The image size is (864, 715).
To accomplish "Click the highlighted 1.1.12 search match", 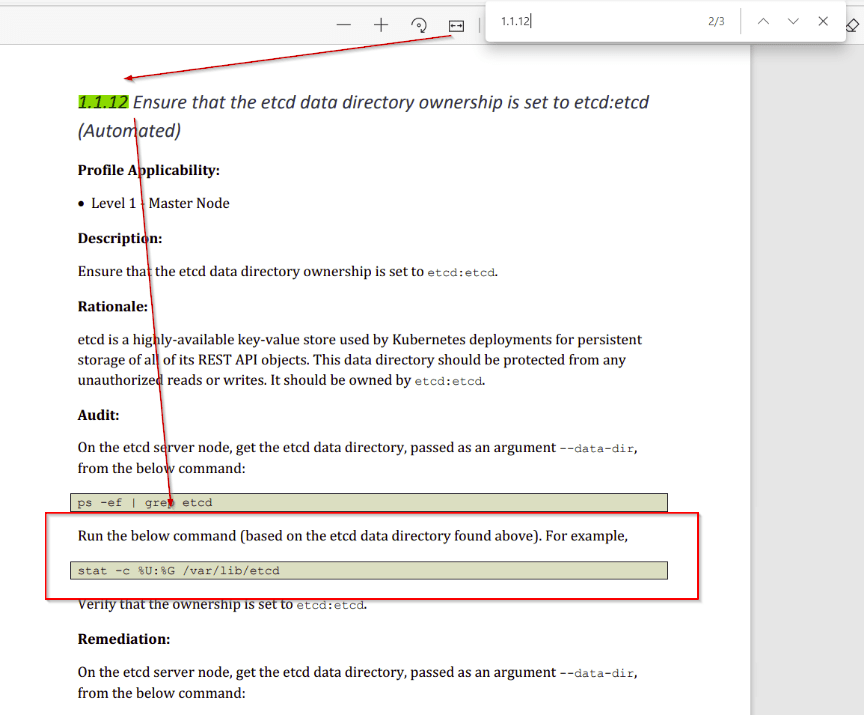I will click(x=103, y=101).
